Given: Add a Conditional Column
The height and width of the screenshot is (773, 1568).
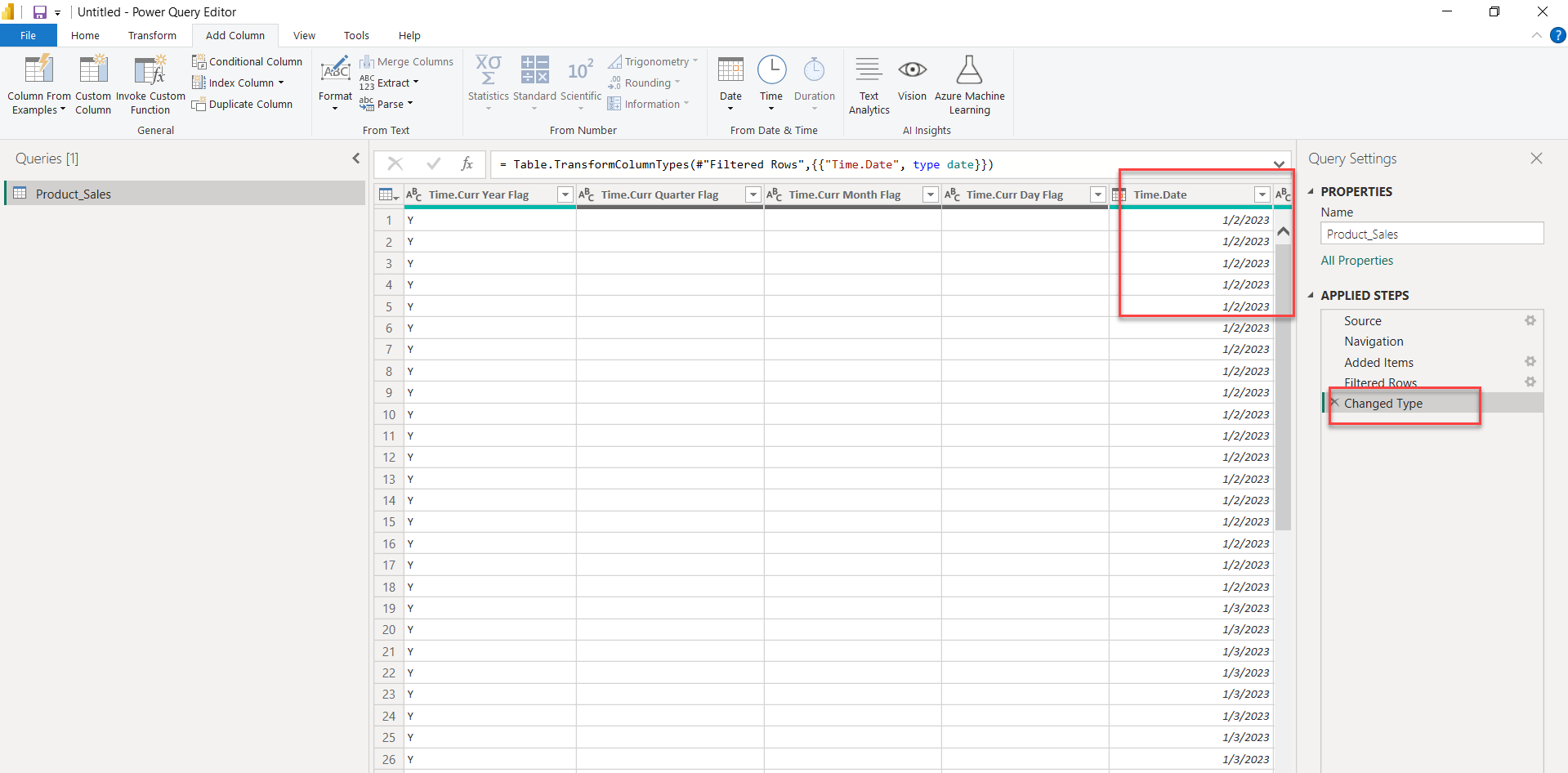Looking at the screenshot, I should coord(247,61).
